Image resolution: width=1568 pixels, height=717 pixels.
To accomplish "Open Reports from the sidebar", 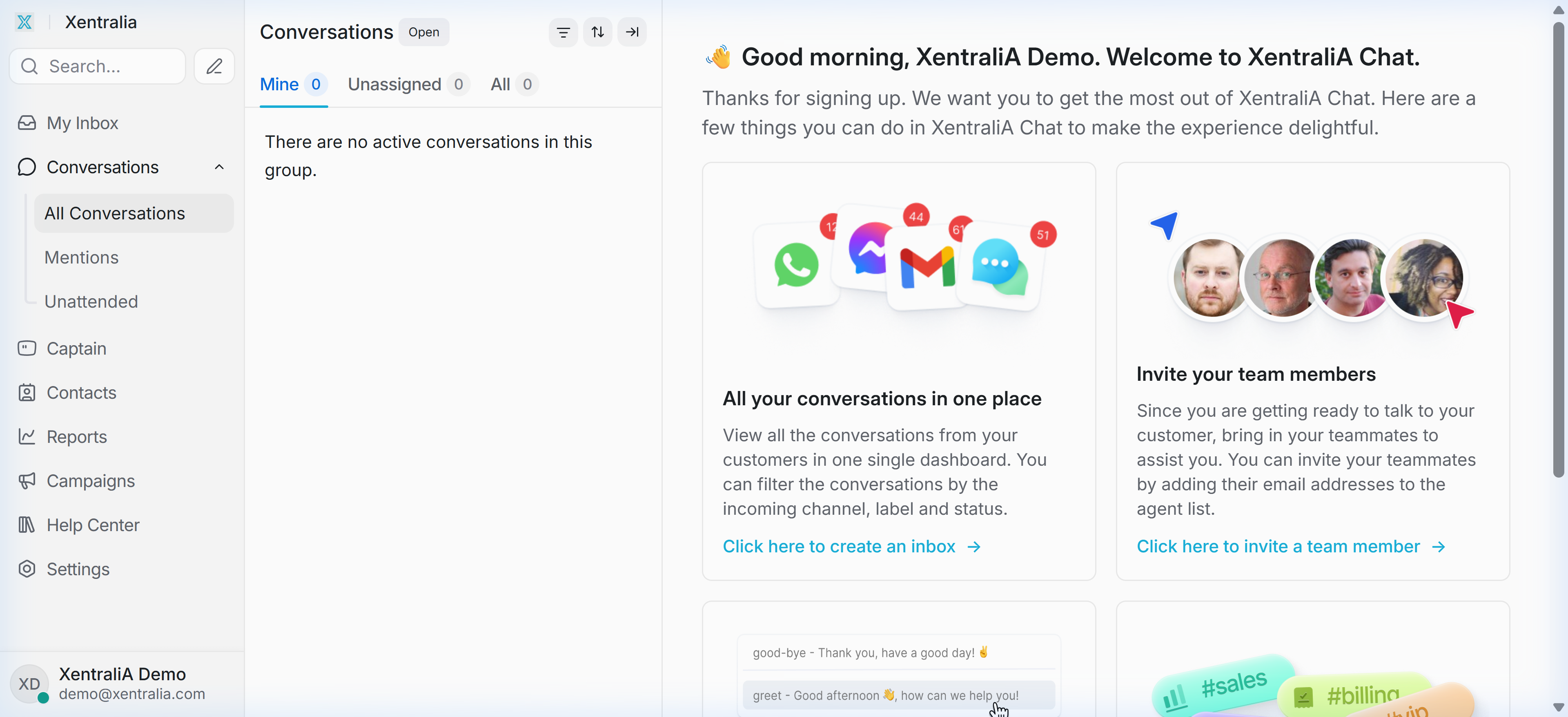I will pyautogui.click(x=77, y=437).
